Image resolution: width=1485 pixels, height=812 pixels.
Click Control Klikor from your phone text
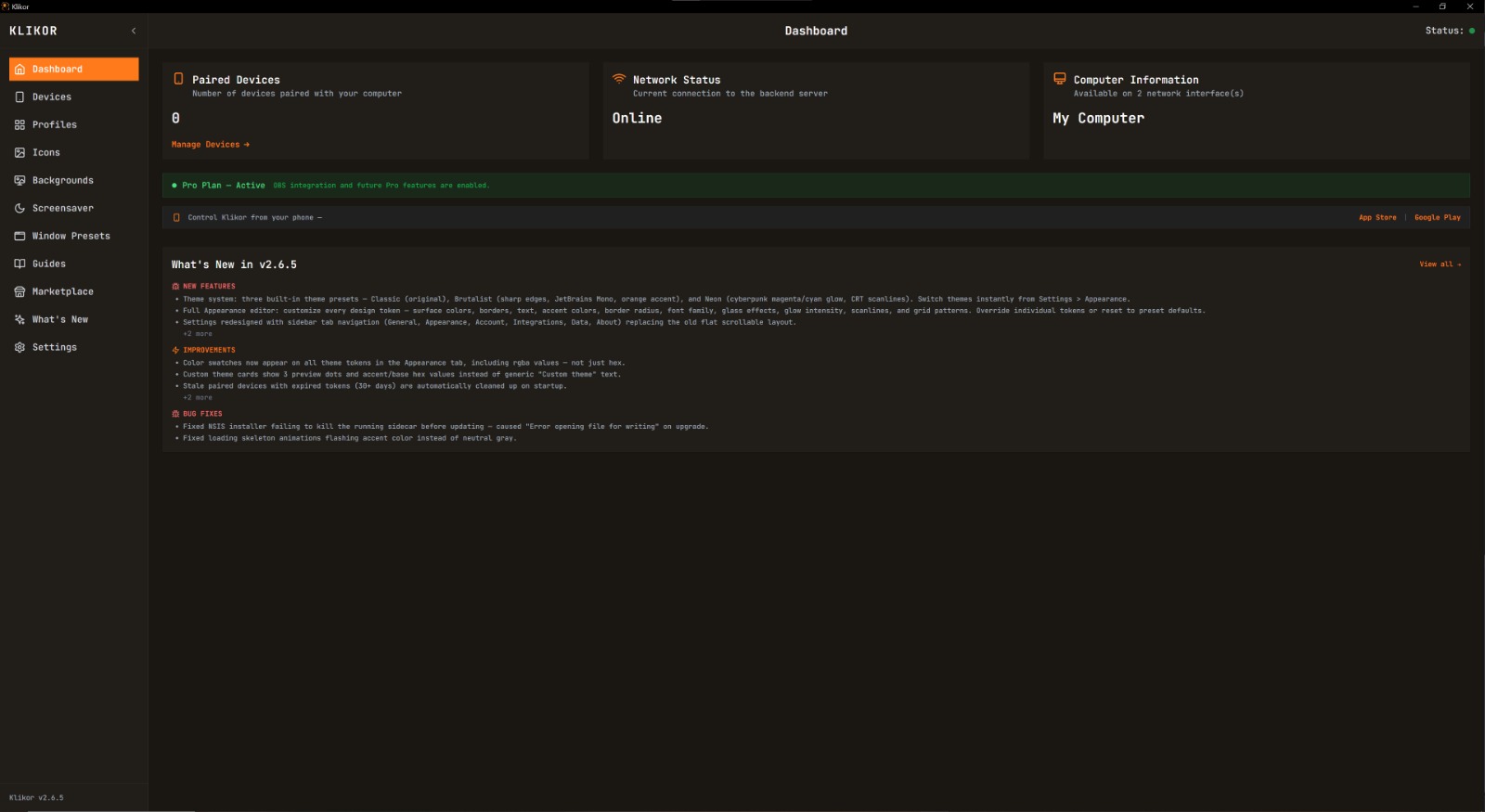(254, 217)
